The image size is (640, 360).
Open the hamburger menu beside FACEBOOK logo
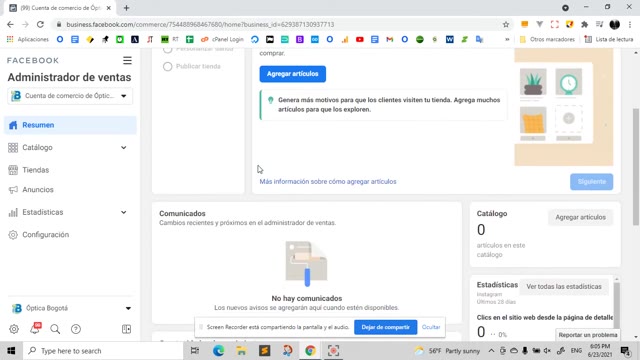tap(127, 60)
